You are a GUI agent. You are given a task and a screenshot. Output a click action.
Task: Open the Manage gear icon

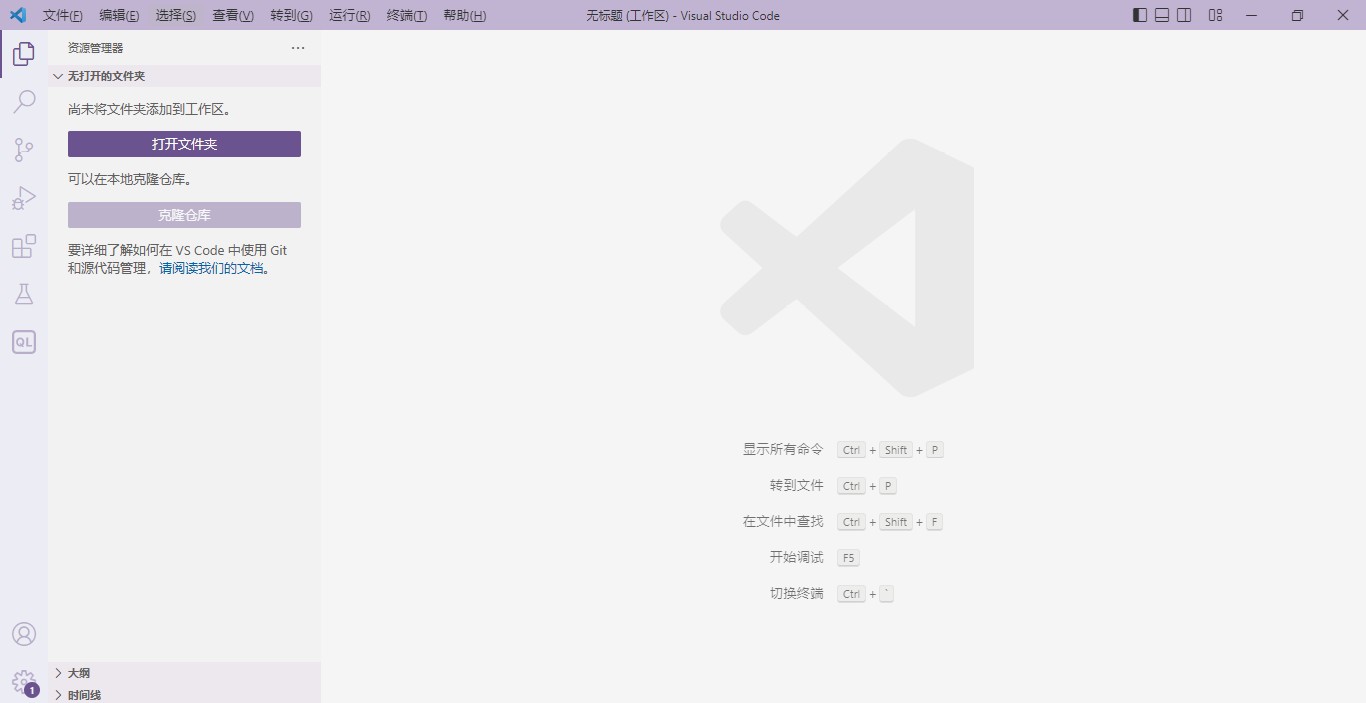coord(23,682)
